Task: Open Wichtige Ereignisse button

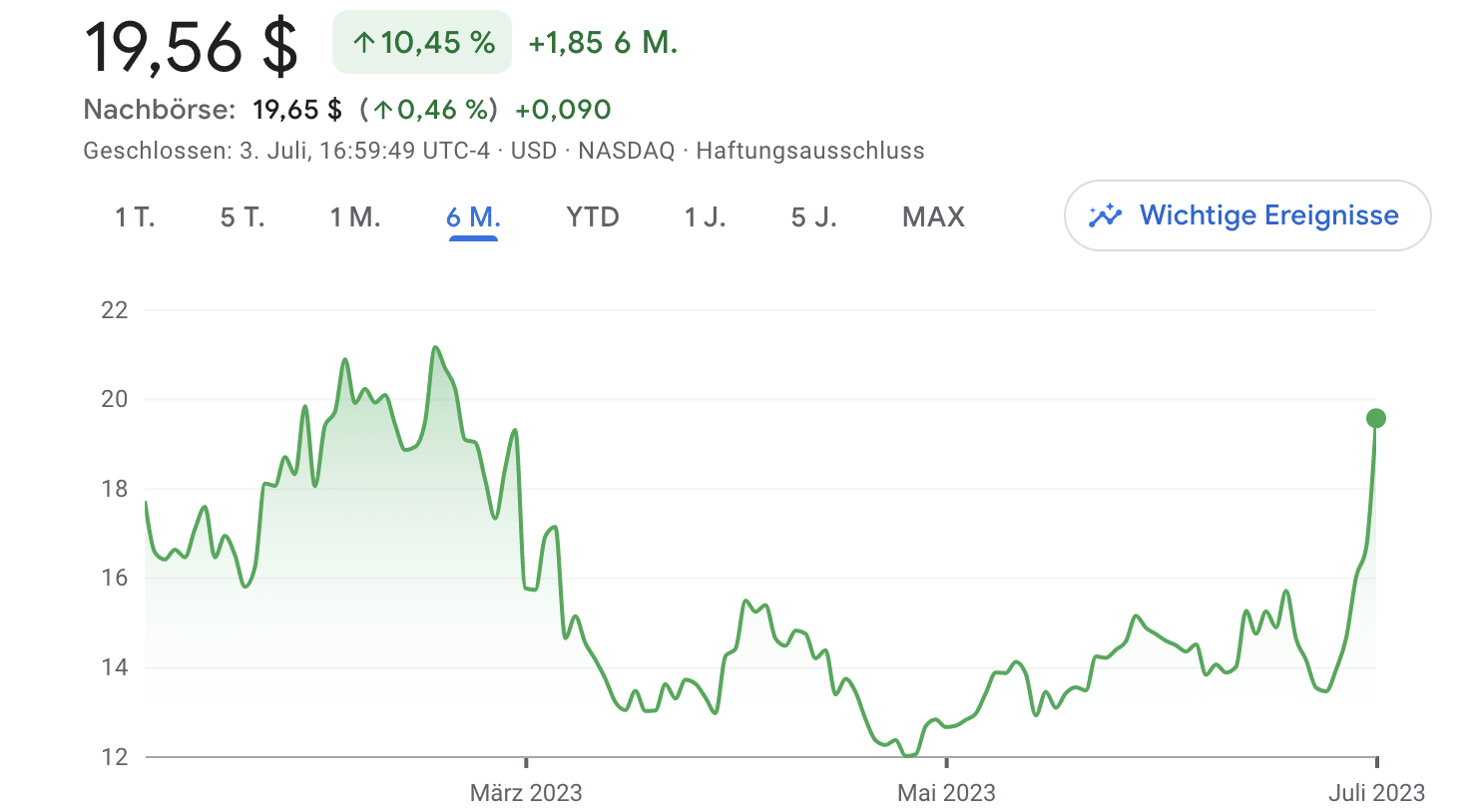Action: coord(1247,215)
